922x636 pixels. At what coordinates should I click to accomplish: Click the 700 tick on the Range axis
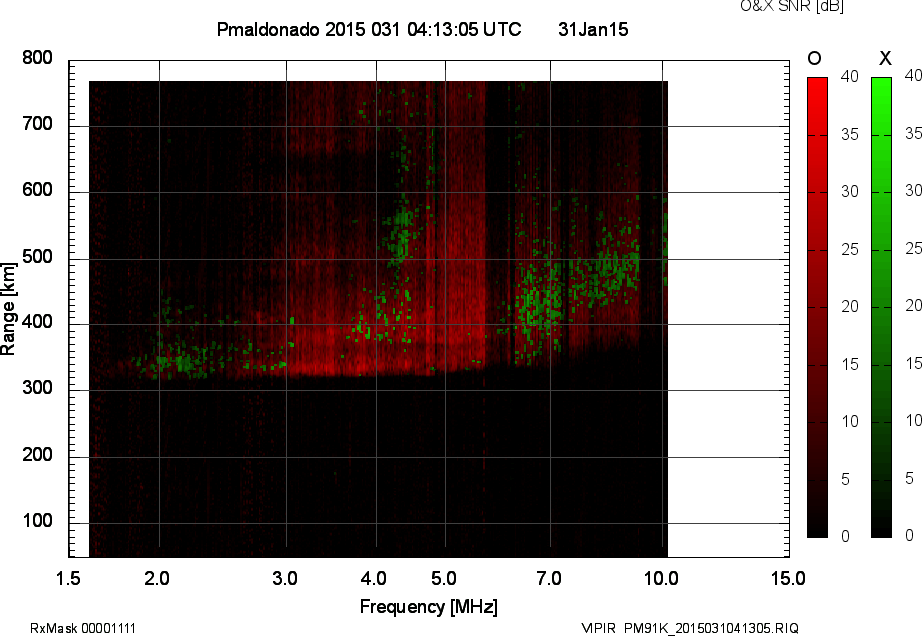(x=37, y=123)
